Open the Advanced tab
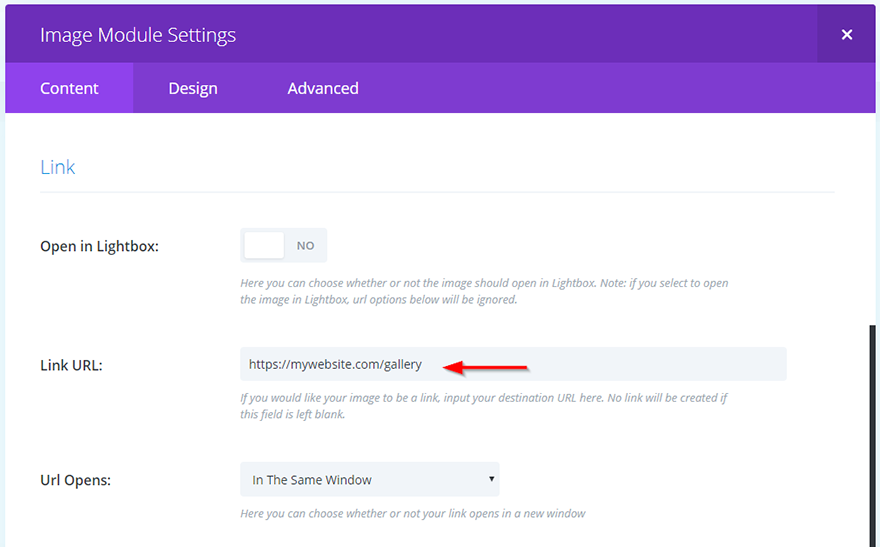Image resolution: width=880 pixels, height=547 pixels. [x=323, y=88]
